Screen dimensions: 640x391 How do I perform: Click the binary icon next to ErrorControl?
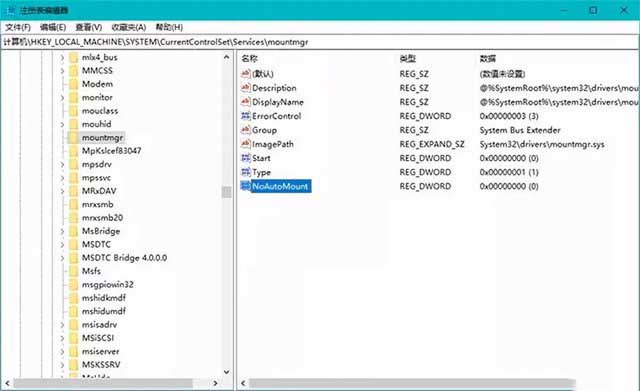(245, 116)
